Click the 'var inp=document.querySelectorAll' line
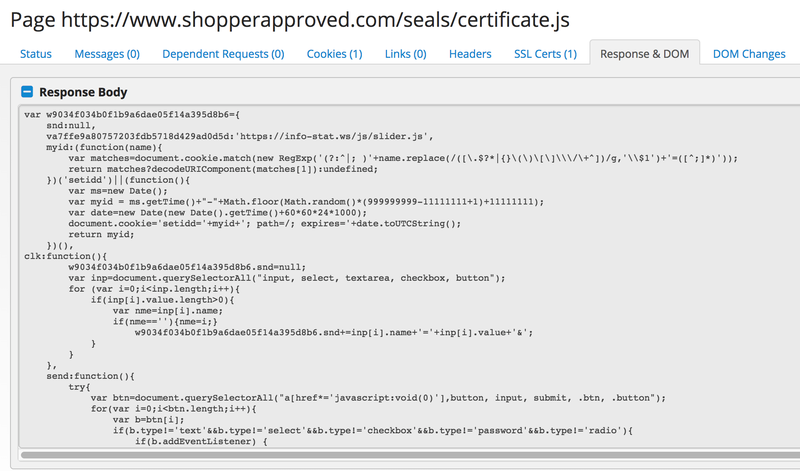Viewport: 800px width, 471px height. tap(287, 278)
